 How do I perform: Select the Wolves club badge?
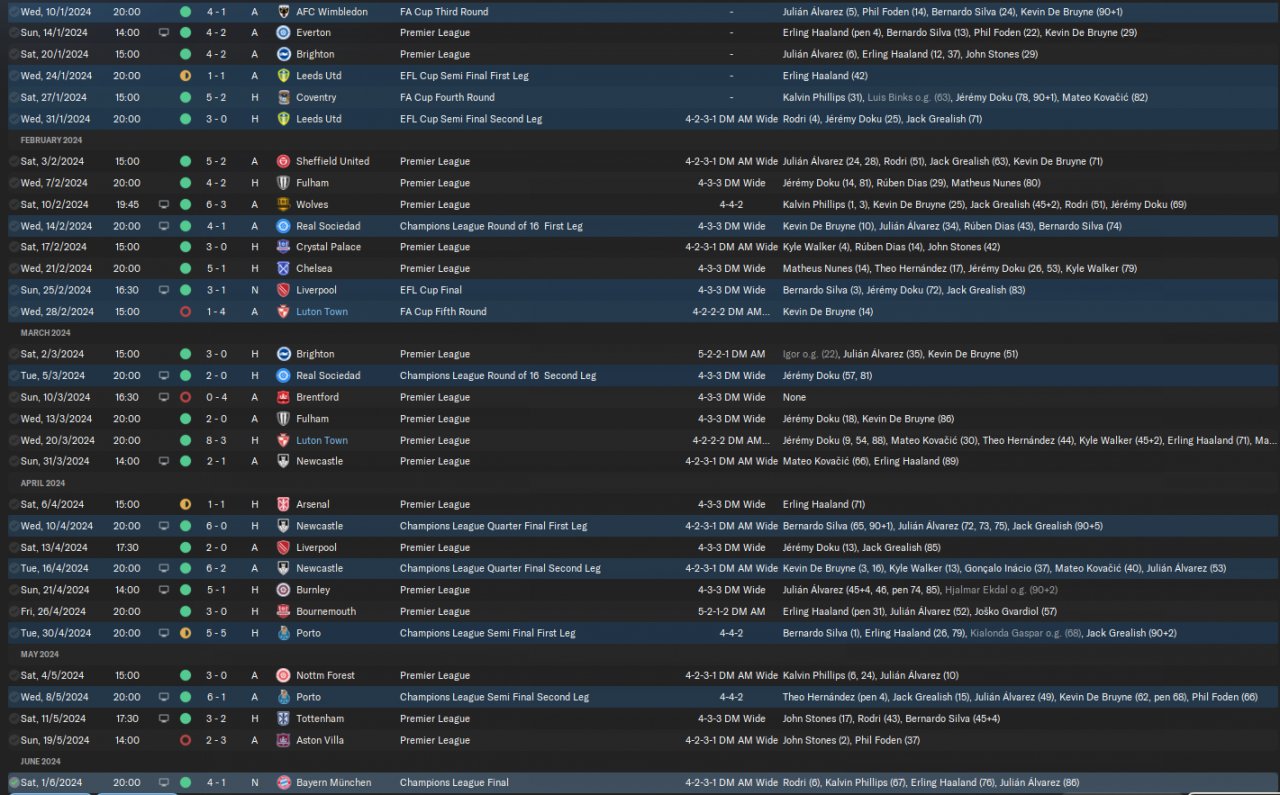point(283,205)
